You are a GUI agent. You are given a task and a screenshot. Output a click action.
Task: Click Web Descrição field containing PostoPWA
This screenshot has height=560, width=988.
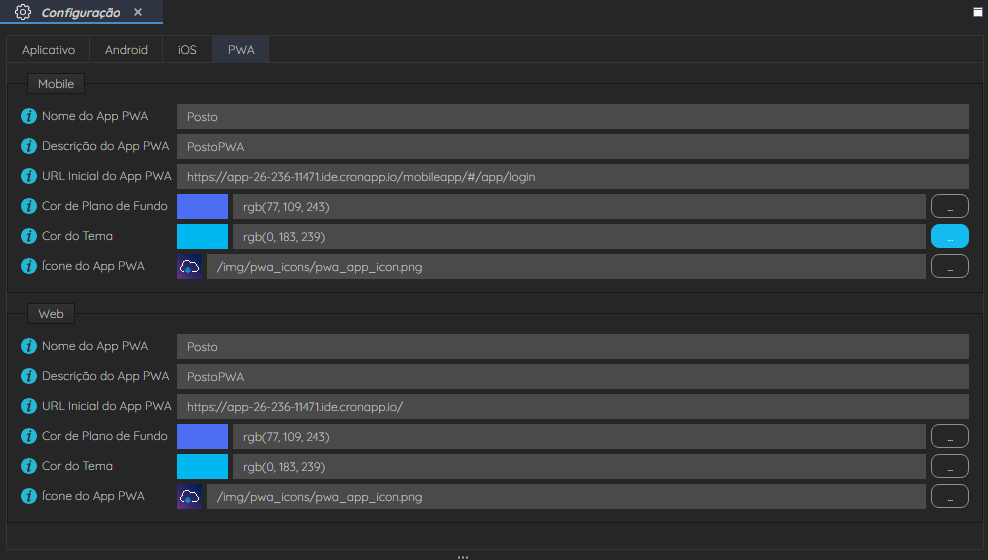coord(573,377)
